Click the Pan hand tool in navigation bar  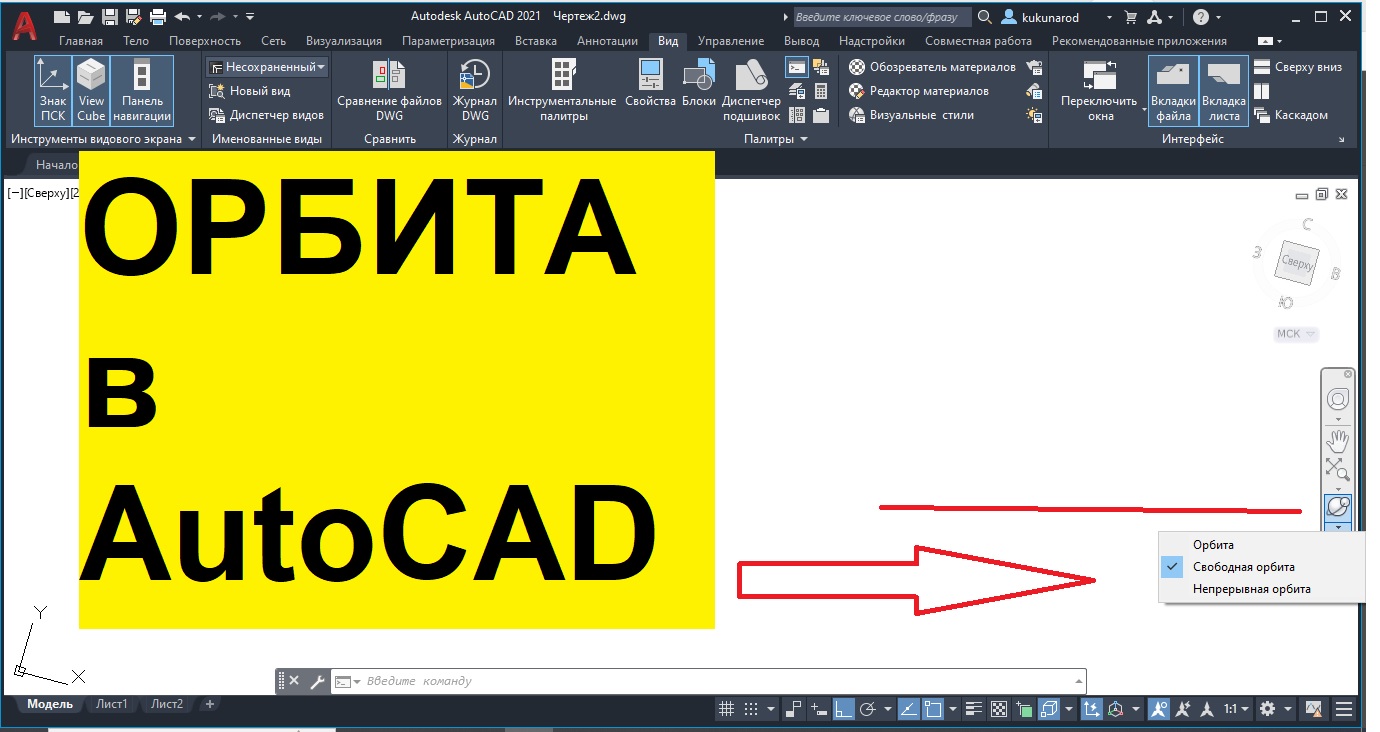(1337, 439)
